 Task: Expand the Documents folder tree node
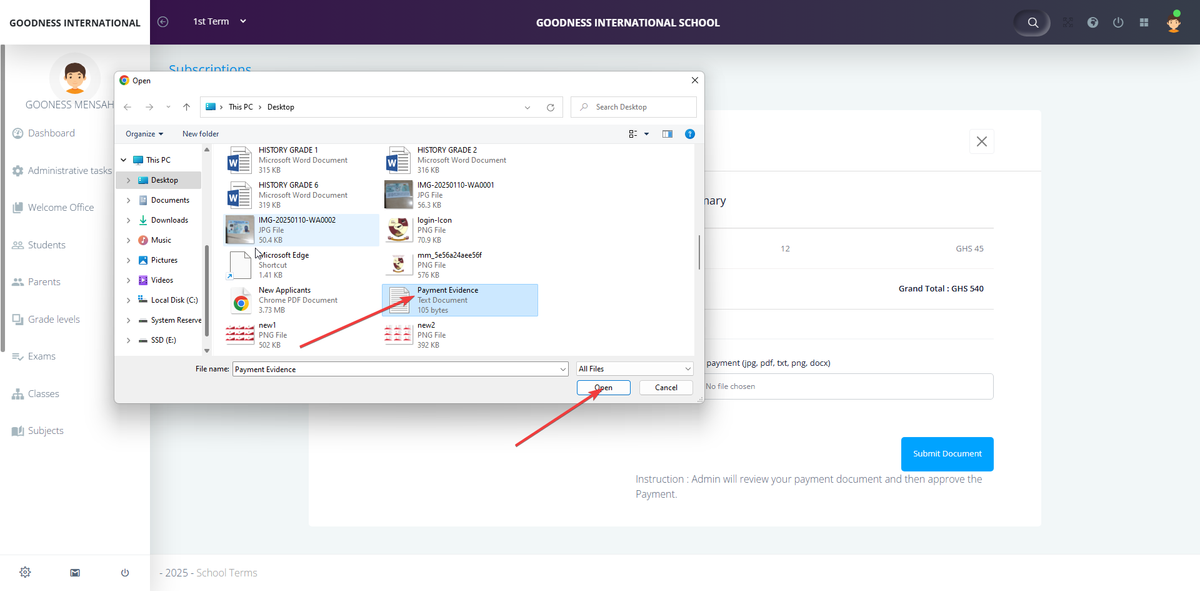(x=128, y=200)
